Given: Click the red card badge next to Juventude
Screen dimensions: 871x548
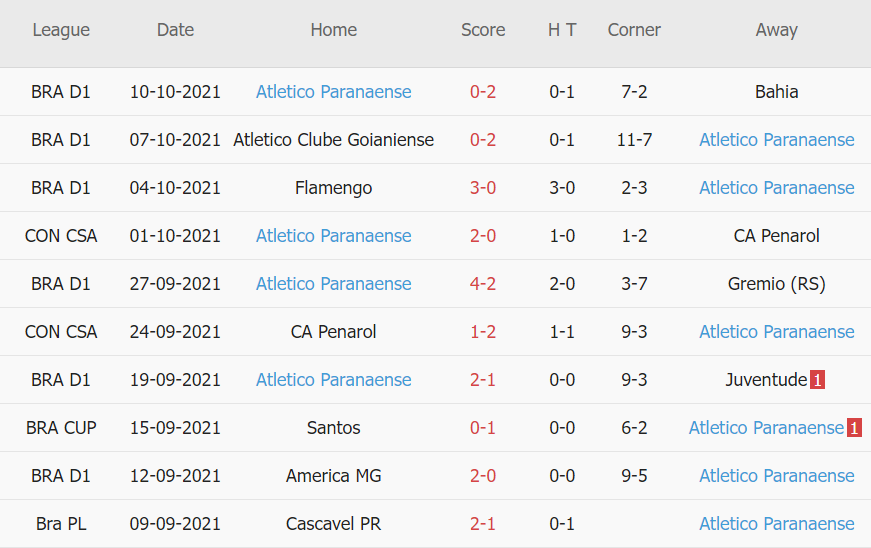Looking at the screenshot, I should point(817,380).
